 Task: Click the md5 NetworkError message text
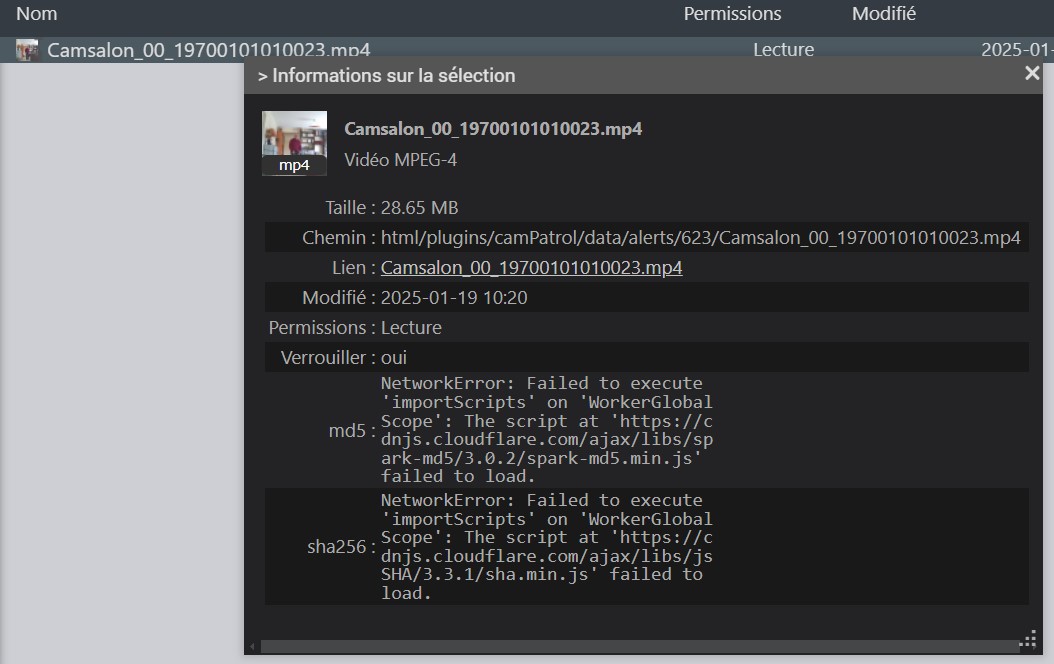coord(546,430)
